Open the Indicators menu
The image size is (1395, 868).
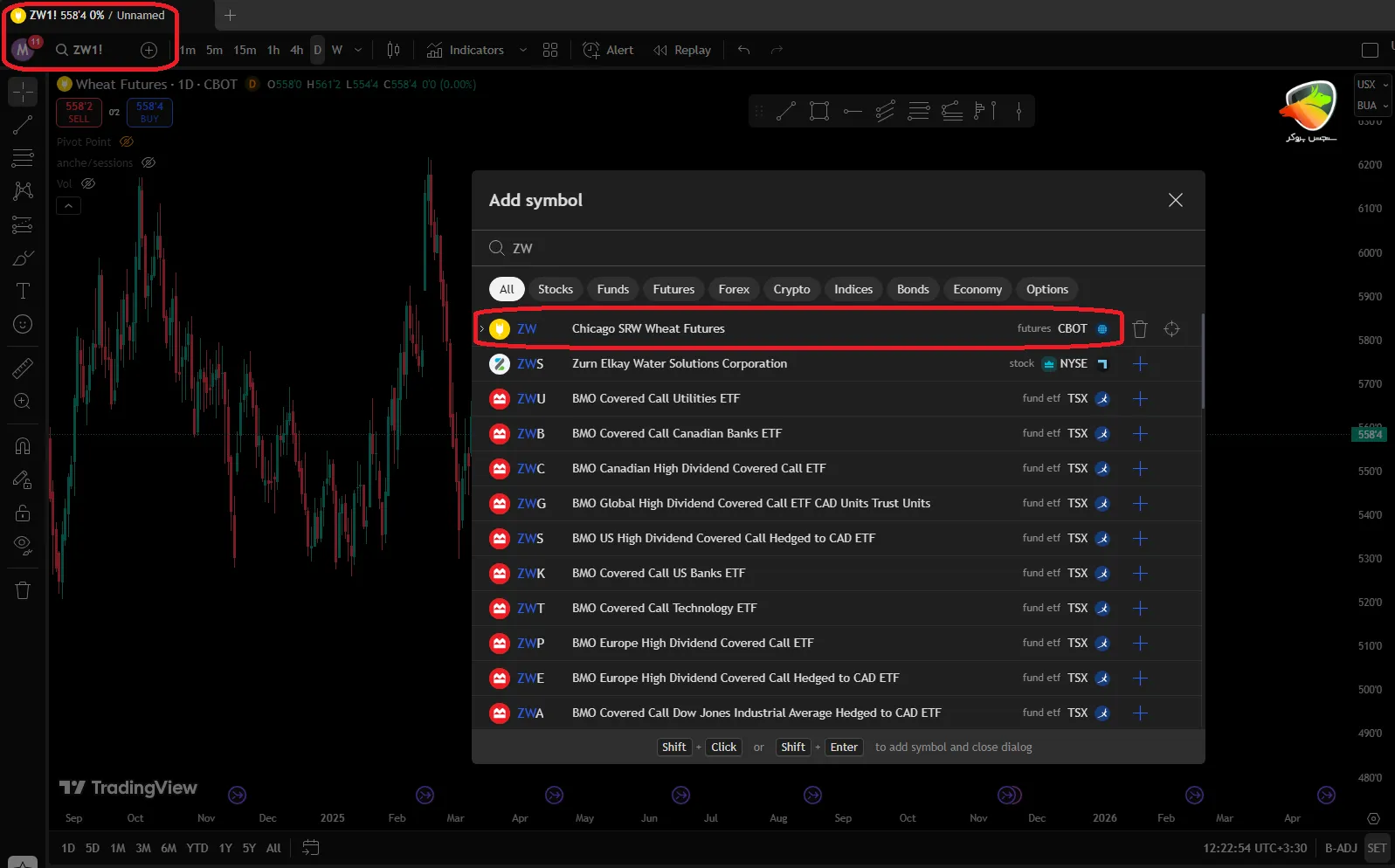tap(466, 50)
